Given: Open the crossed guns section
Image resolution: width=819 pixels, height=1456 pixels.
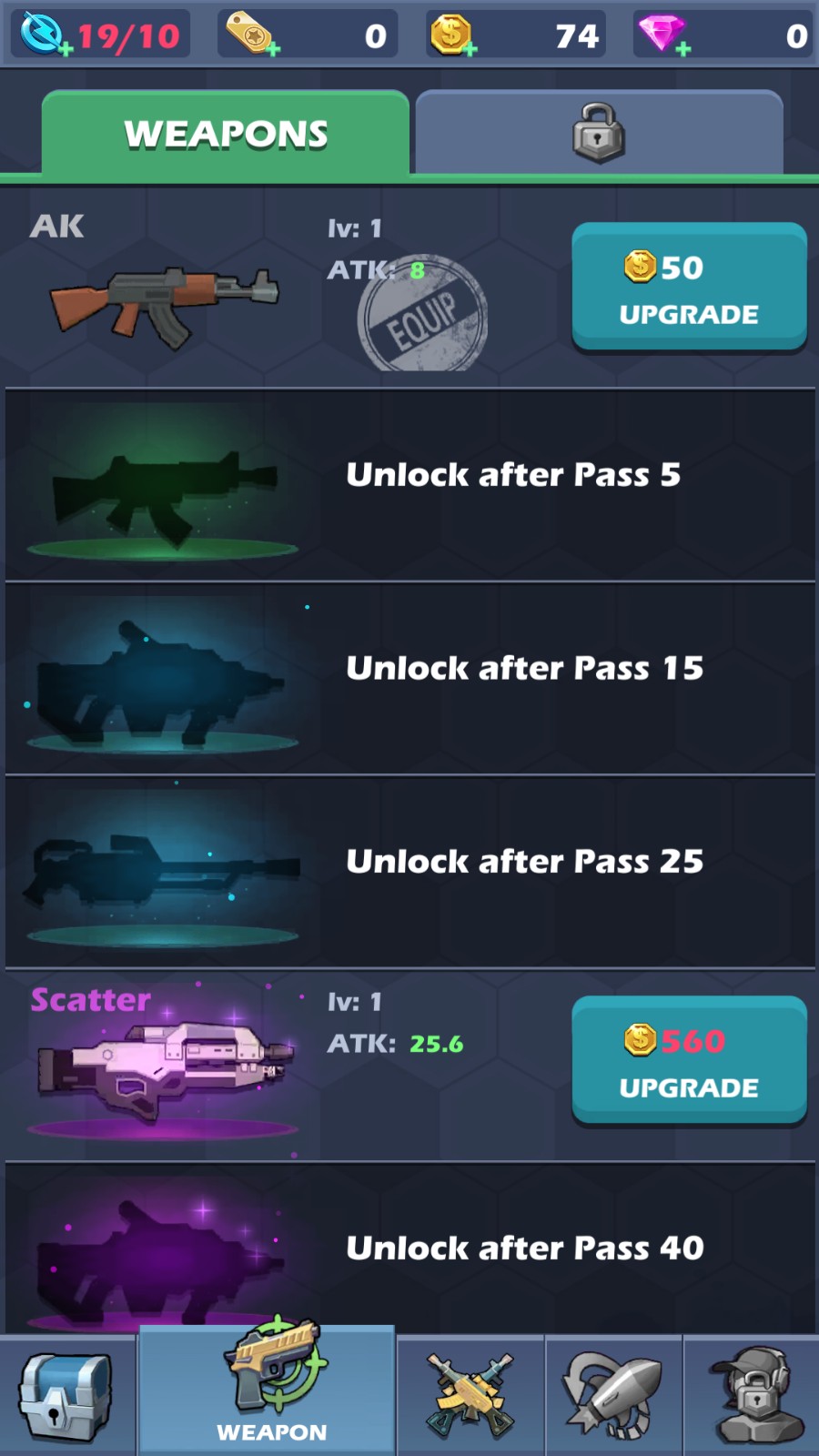Looking at the screenshot, I should click(470, 1396).
